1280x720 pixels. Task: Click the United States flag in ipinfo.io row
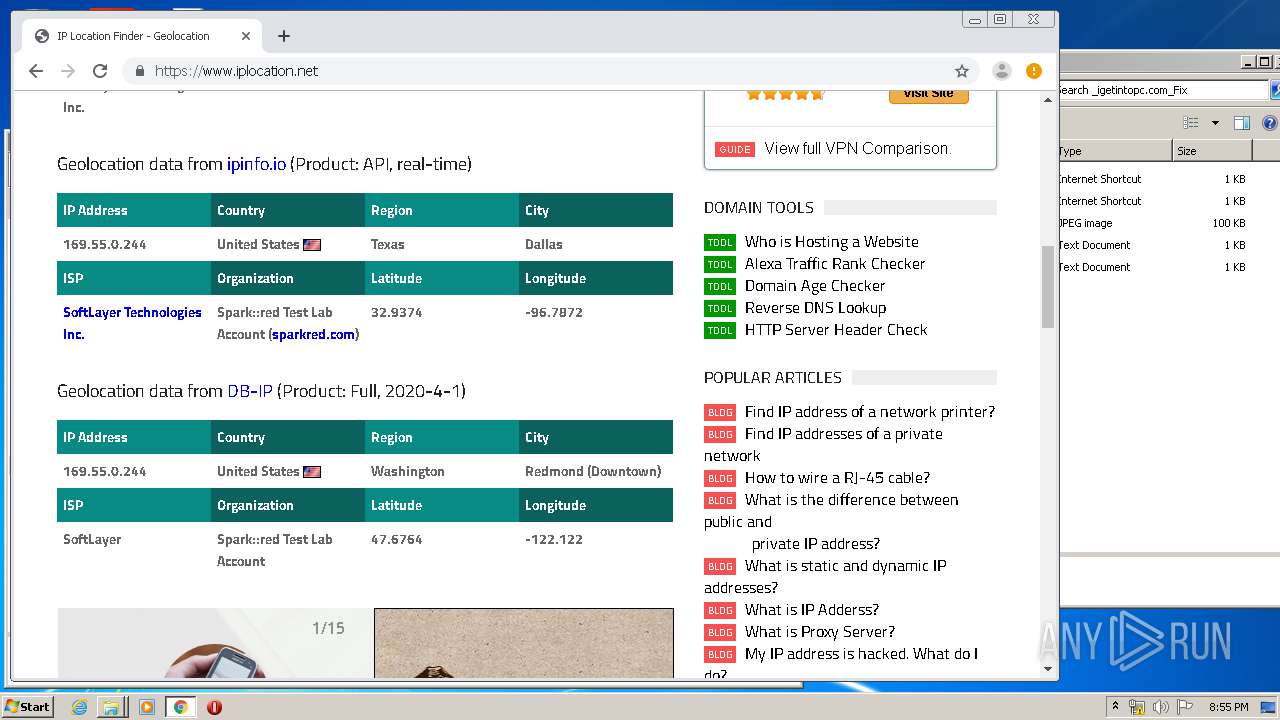(x=312, y=245)
